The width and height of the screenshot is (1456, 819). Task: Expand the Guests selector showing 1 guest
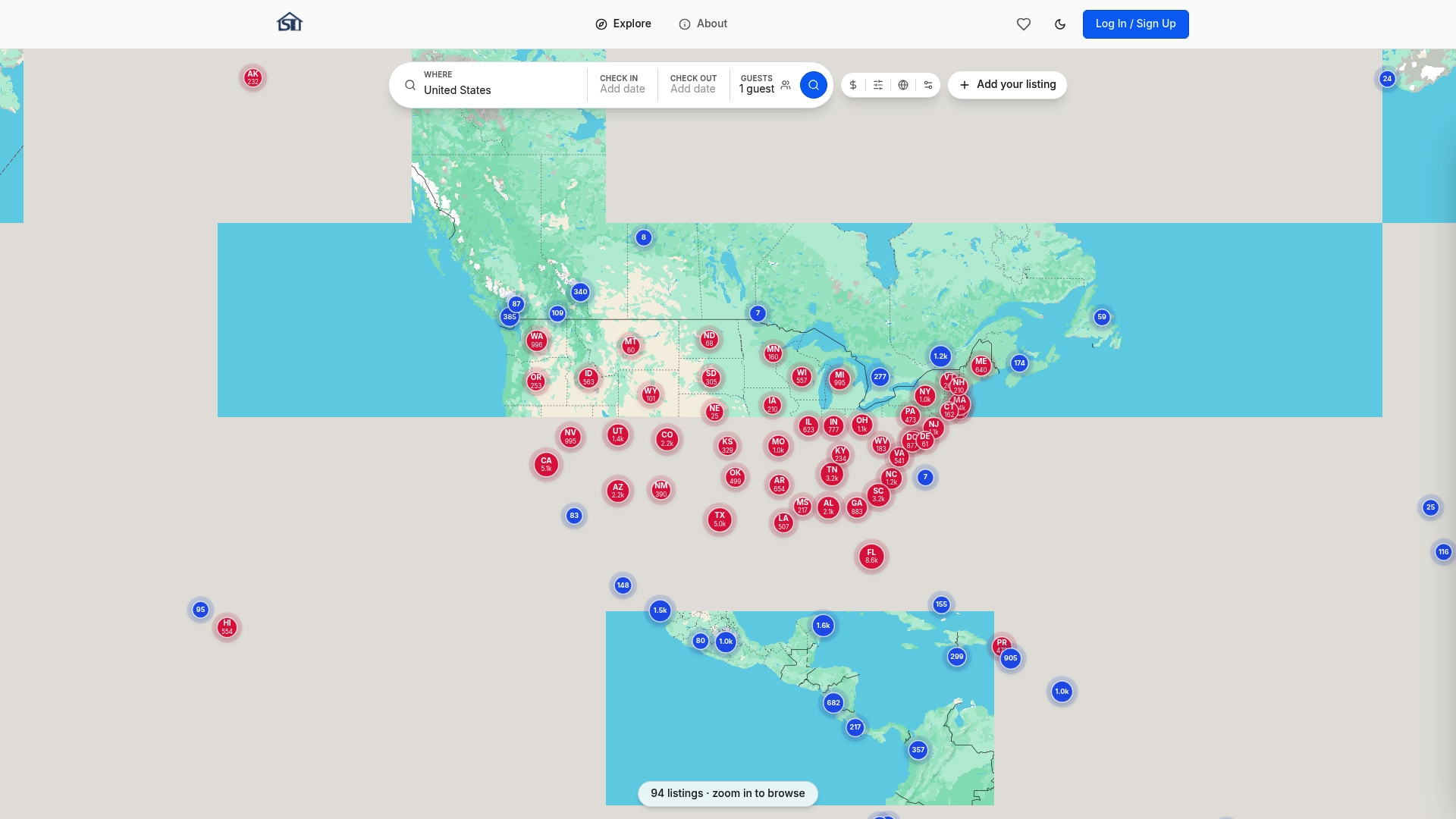tap(764, 85)
